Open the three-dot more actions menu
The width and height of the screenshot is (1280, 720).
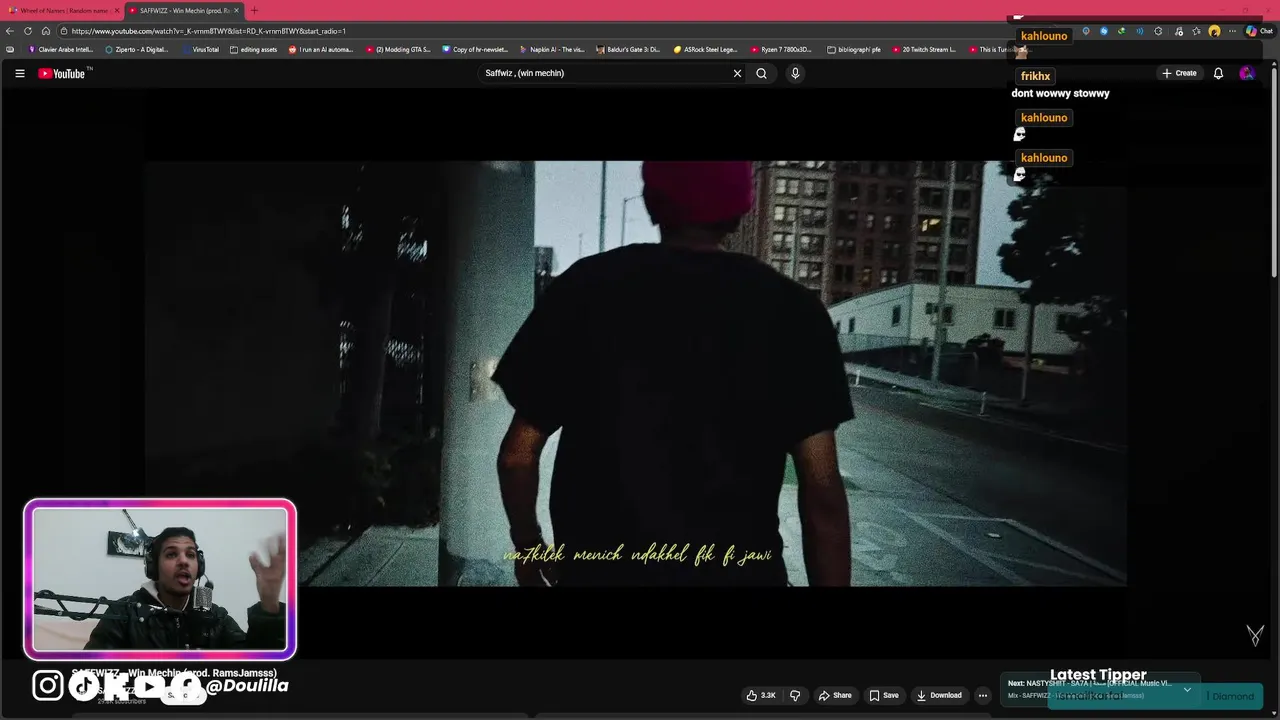click(x=983, y=695)
